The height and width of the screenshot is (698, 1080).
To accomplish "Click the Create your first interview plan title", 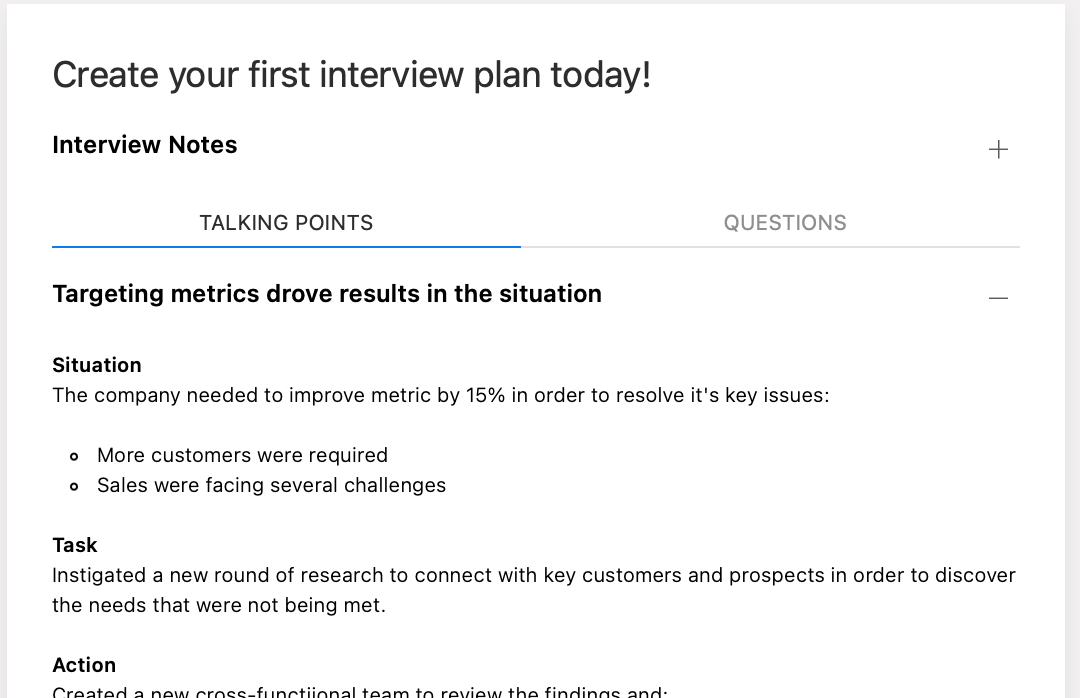I will point(352,75).
